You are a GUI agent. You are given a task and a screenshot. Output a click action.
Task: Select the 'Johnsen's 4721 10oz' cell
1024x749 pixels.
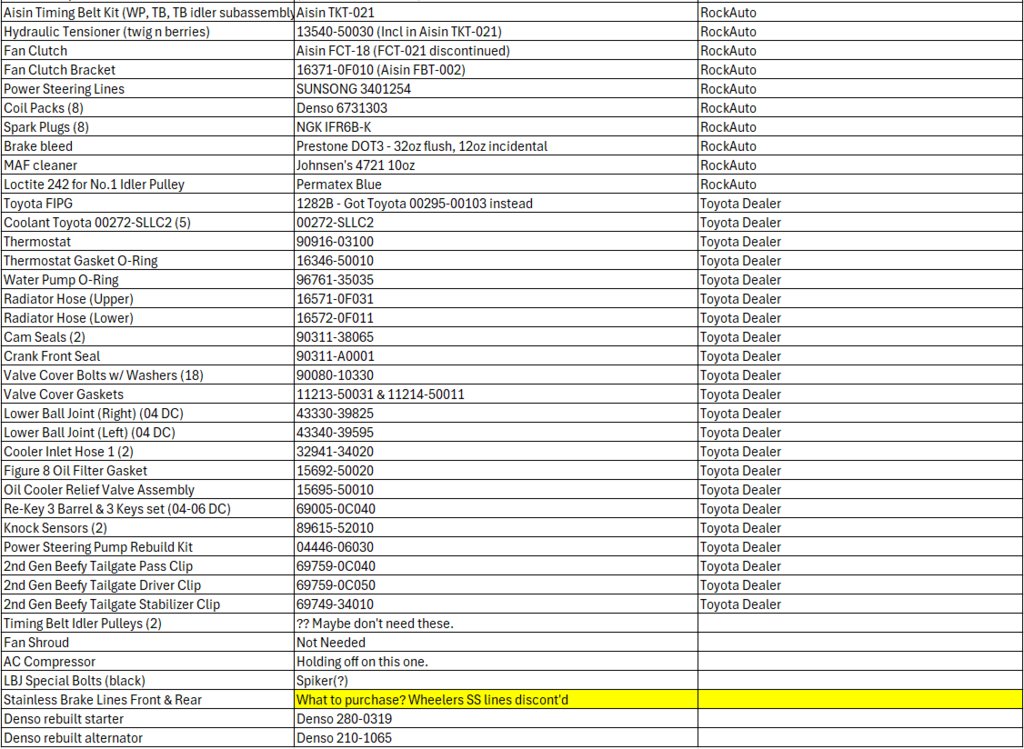496,165
